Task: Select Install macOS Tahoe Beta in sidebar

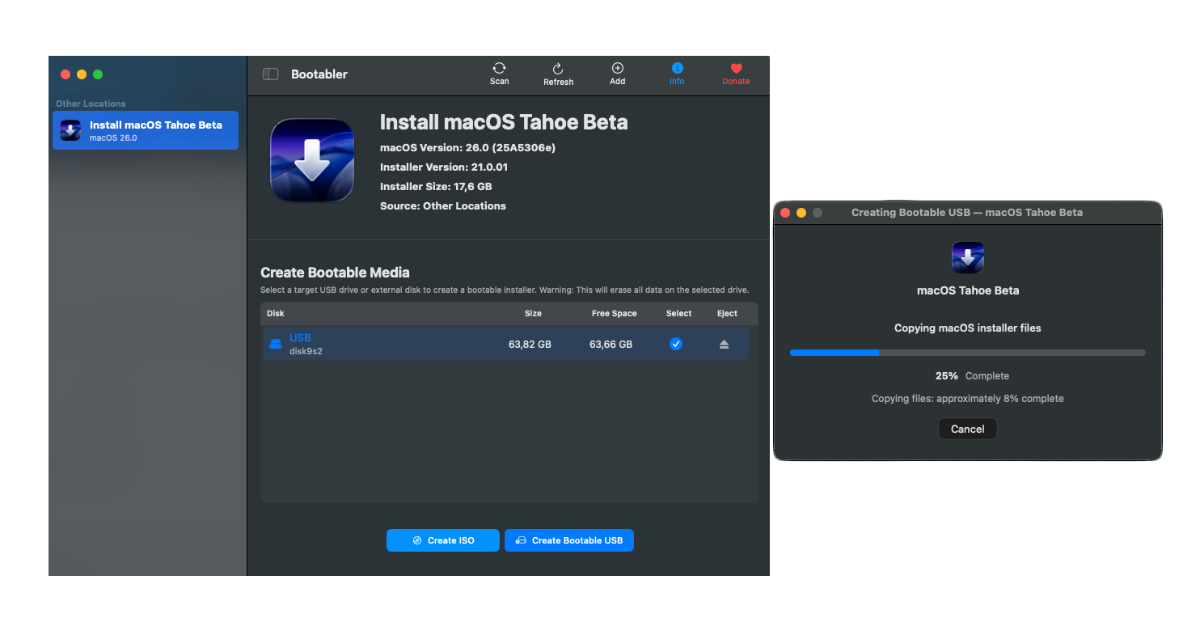Action: [146, 130]
